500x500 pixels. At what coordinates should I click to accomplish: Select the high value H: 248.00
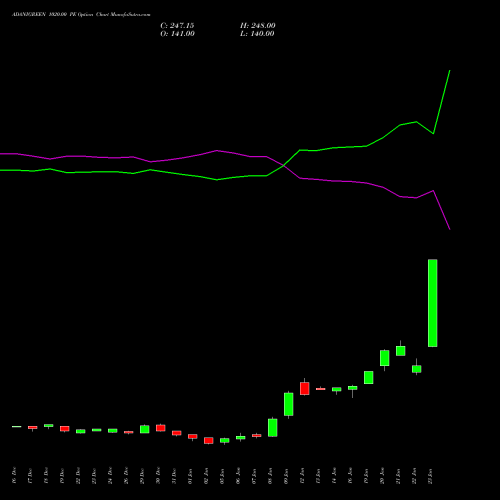click(258, 26)
